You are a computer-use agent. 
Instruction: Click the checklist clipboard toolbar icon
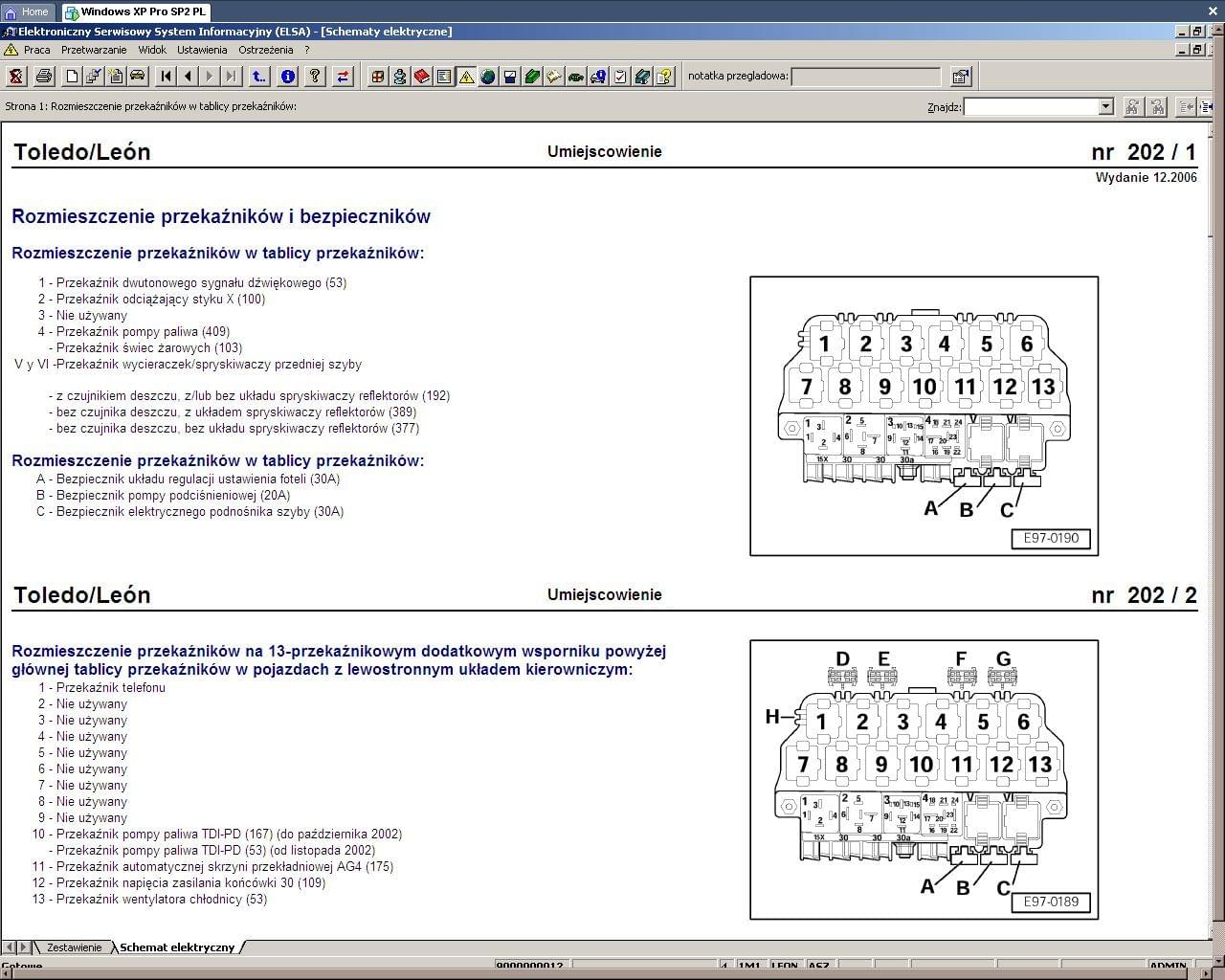620,77
